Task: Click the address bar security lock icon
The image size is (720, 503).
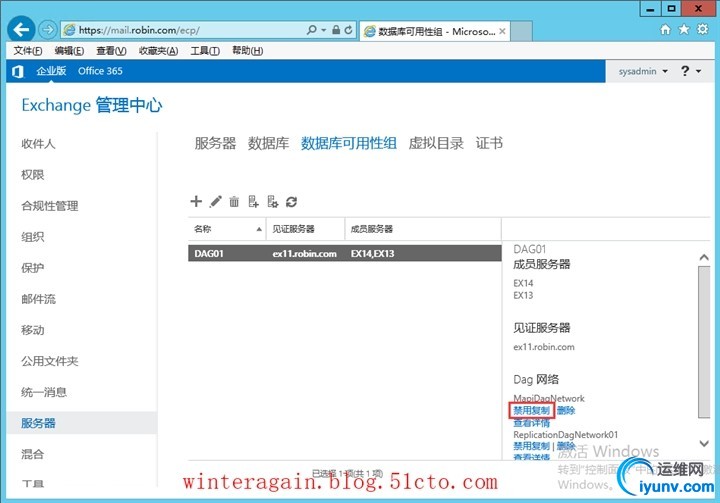Action: (x=336, y=30)
